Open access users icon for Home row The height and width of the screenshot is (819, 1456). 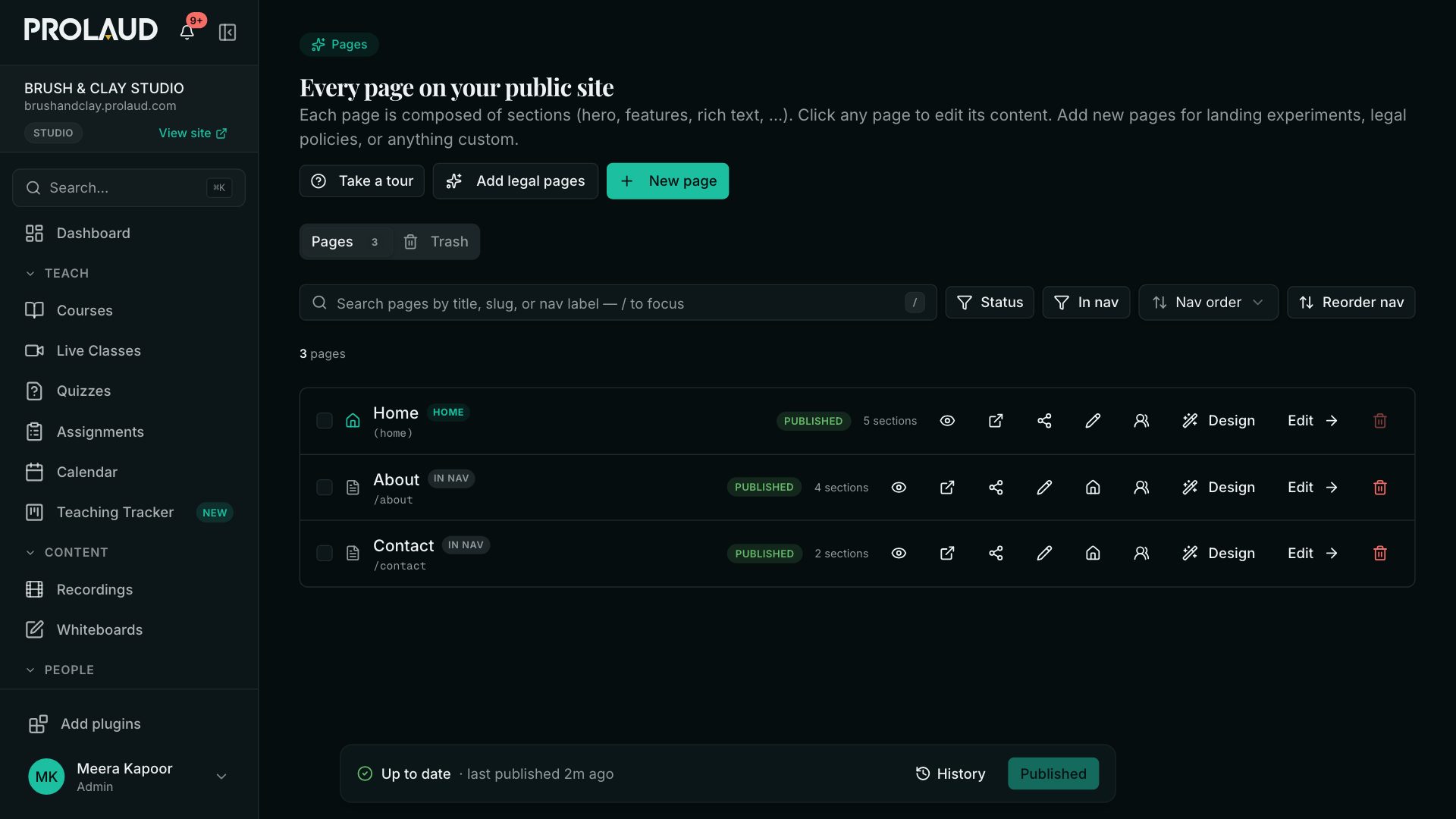tap(1141, 421)
